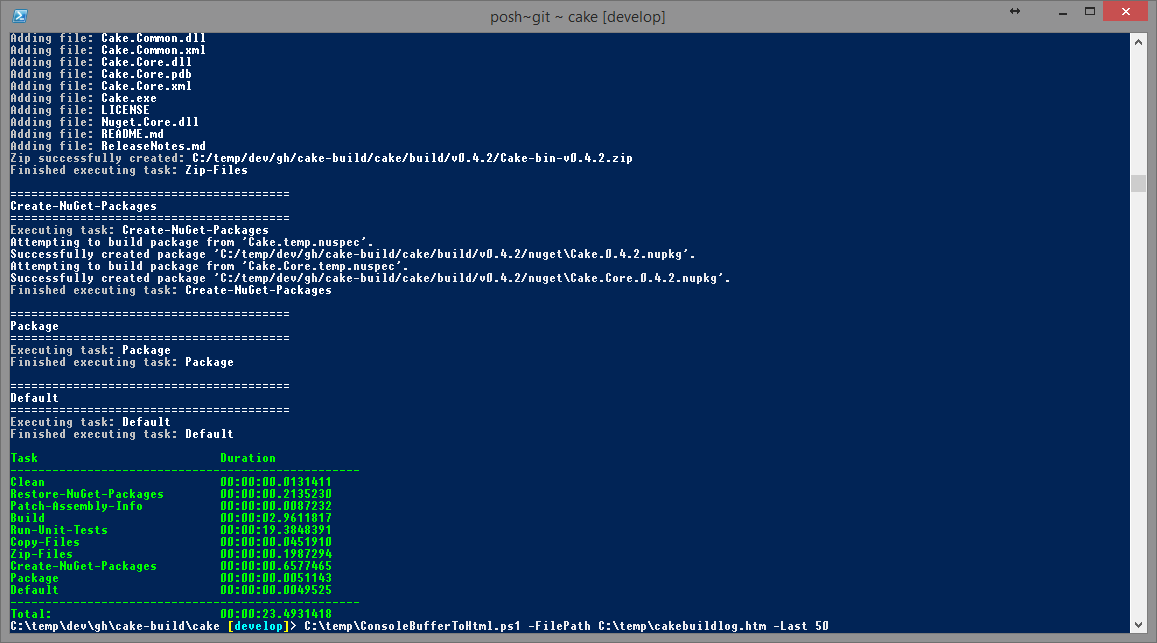Click the Build task duration 00:00:02.9611817
Viewport: 1157px width, 643px height.
(276, 518)
